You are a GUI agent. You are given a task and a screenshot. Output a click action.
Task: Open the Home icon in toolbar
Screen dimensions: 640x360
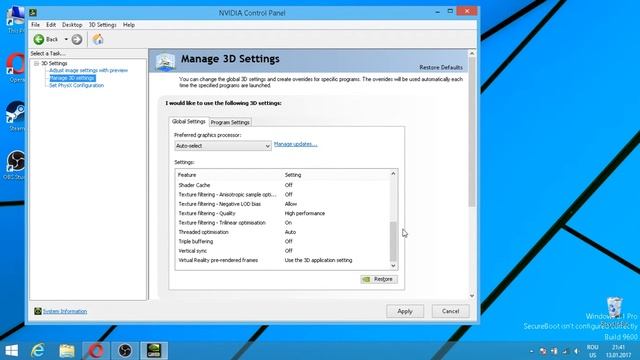(x=98, y=39)
